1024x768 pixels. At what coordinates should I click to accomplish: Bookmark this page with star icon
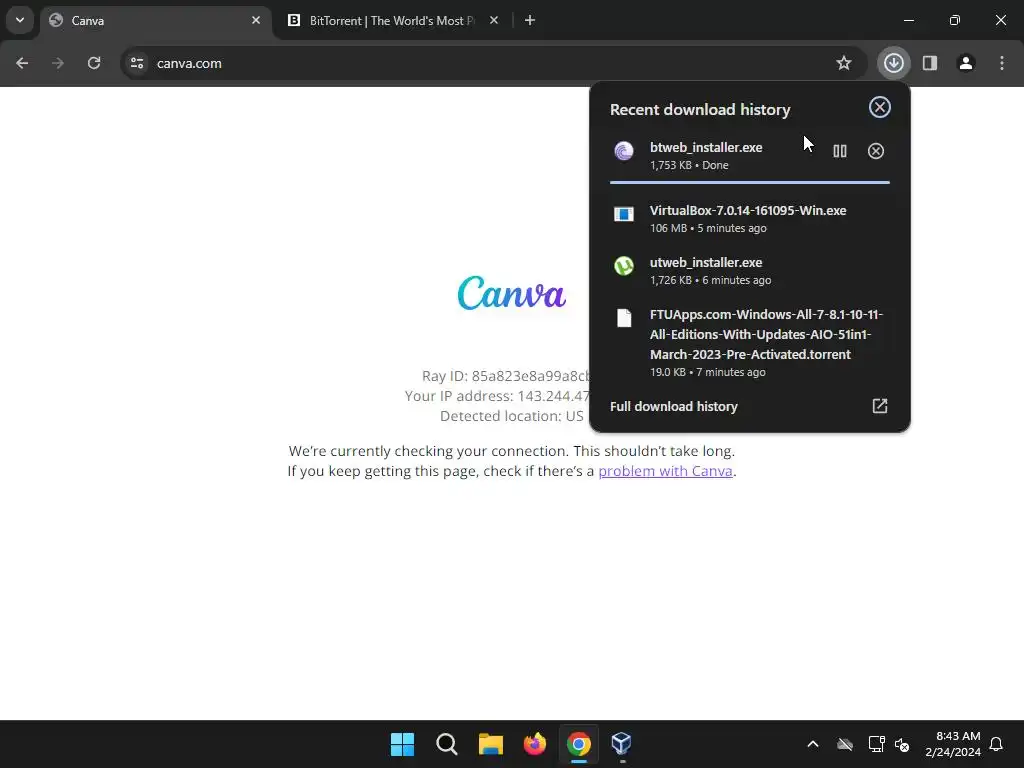[844, 63]
